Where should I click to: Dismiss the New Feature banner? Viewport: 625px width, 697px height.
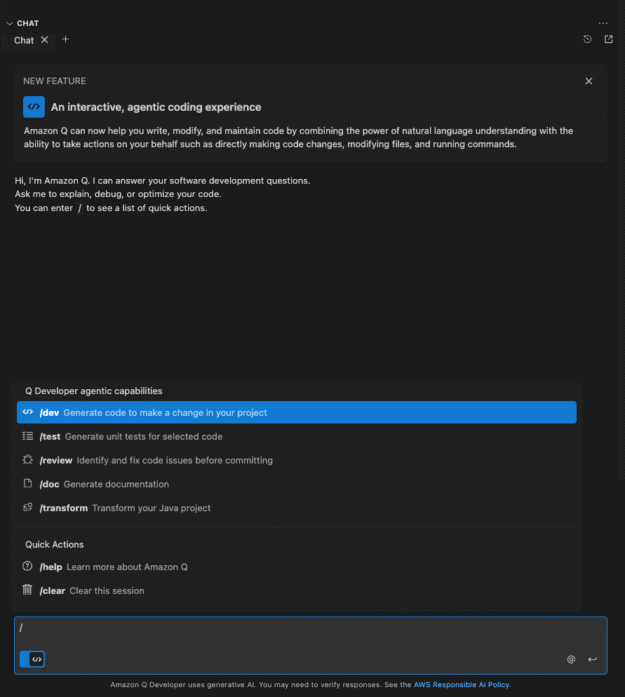(x=589, y=81)
